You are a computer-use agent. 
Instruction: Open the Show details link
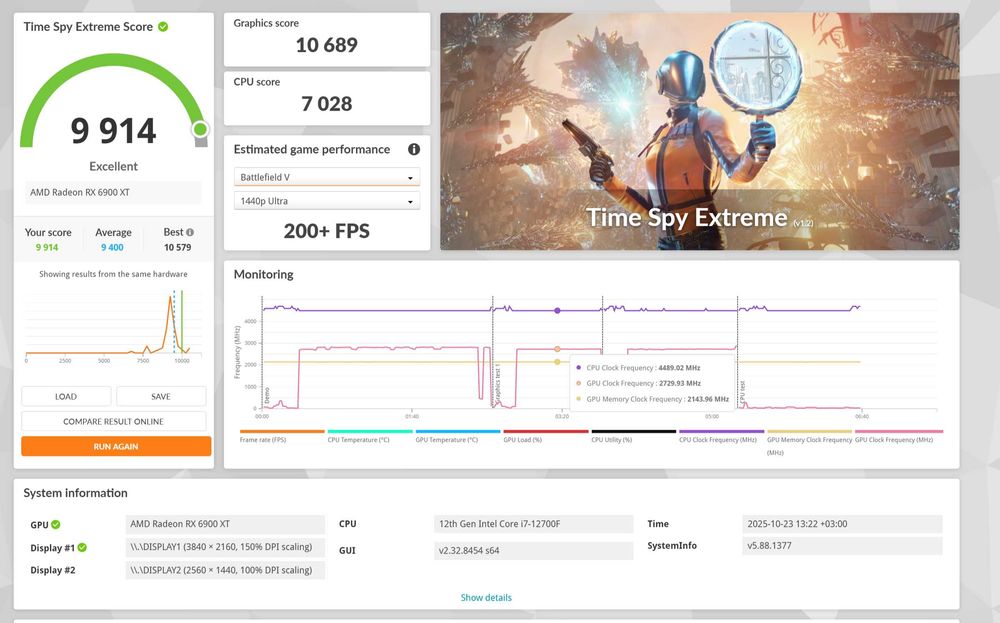coord(486,597)
